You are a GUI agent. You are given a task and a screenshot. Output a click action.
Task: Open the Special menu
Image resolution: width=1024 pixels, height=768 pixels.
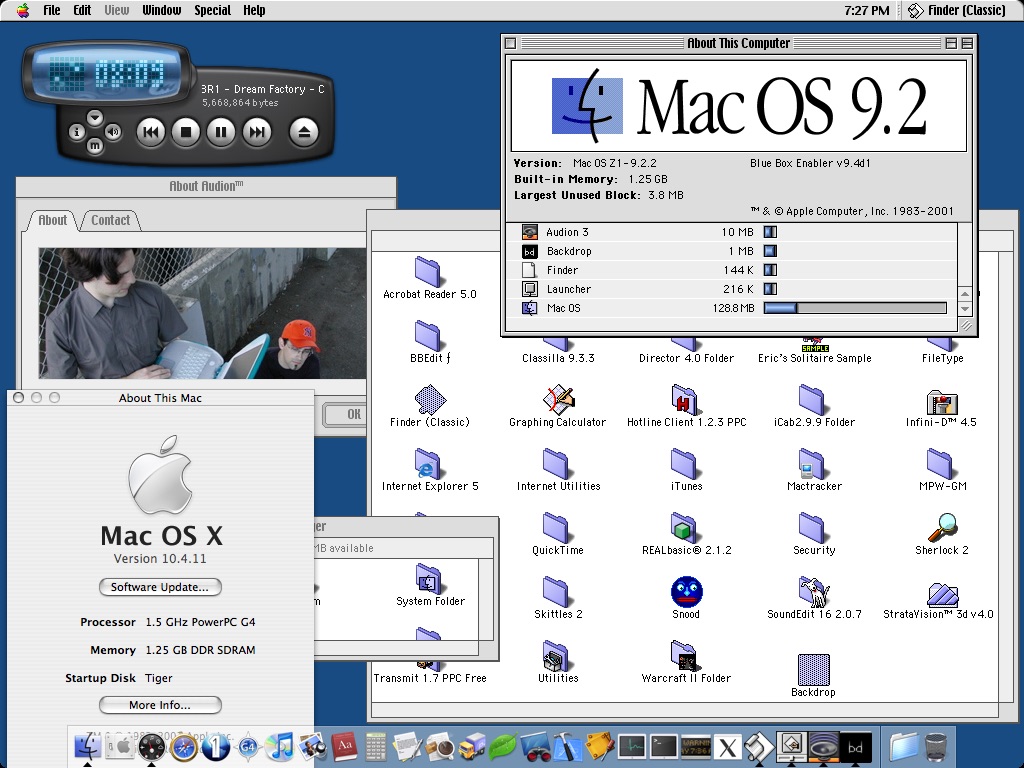pyautogui.click(x=212, y=10)
